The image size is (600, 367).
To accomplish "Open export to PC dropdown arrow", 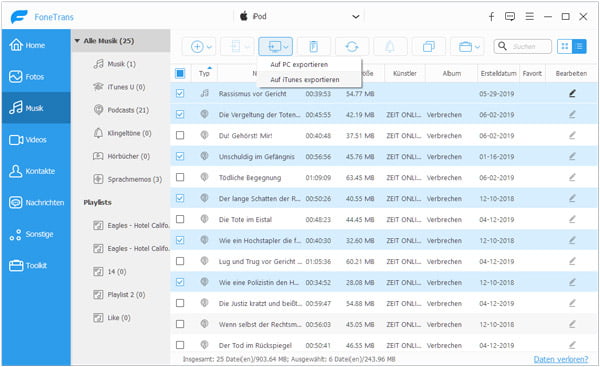I will pyautogui.click(x=286, y=47).
